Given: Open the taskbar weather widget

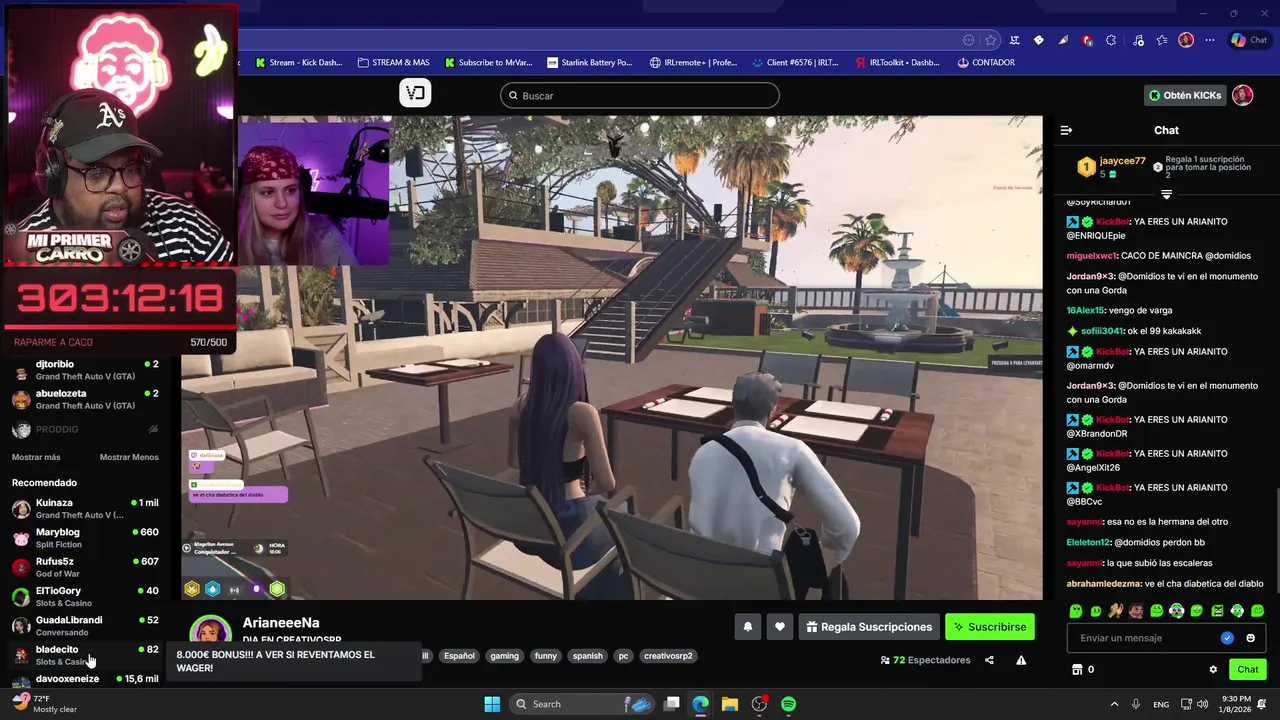Looking at the screenshot, I should point(45,704).
